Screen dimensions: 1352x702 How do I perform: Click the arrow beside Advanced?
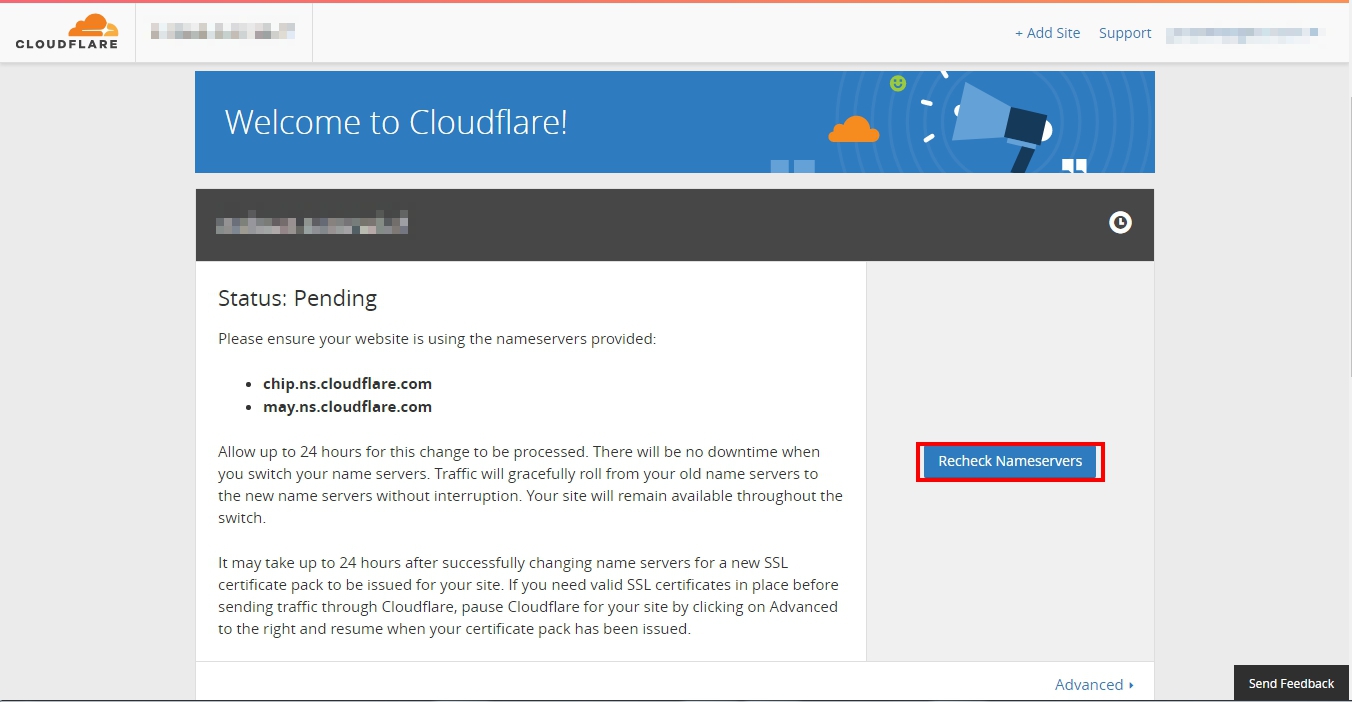pos(1129,685)
